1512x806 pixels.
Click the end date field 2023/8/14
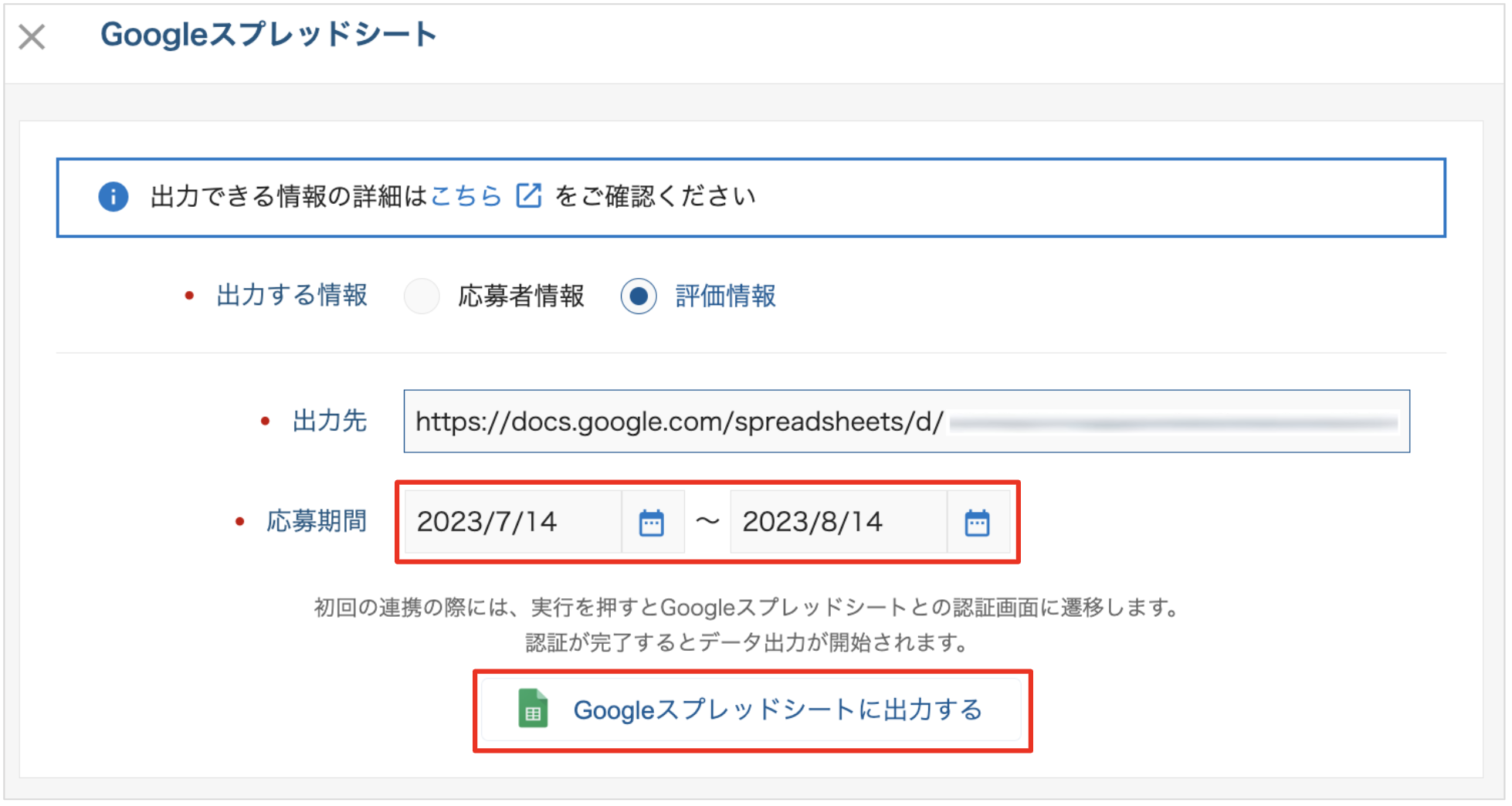coord(839,522)
